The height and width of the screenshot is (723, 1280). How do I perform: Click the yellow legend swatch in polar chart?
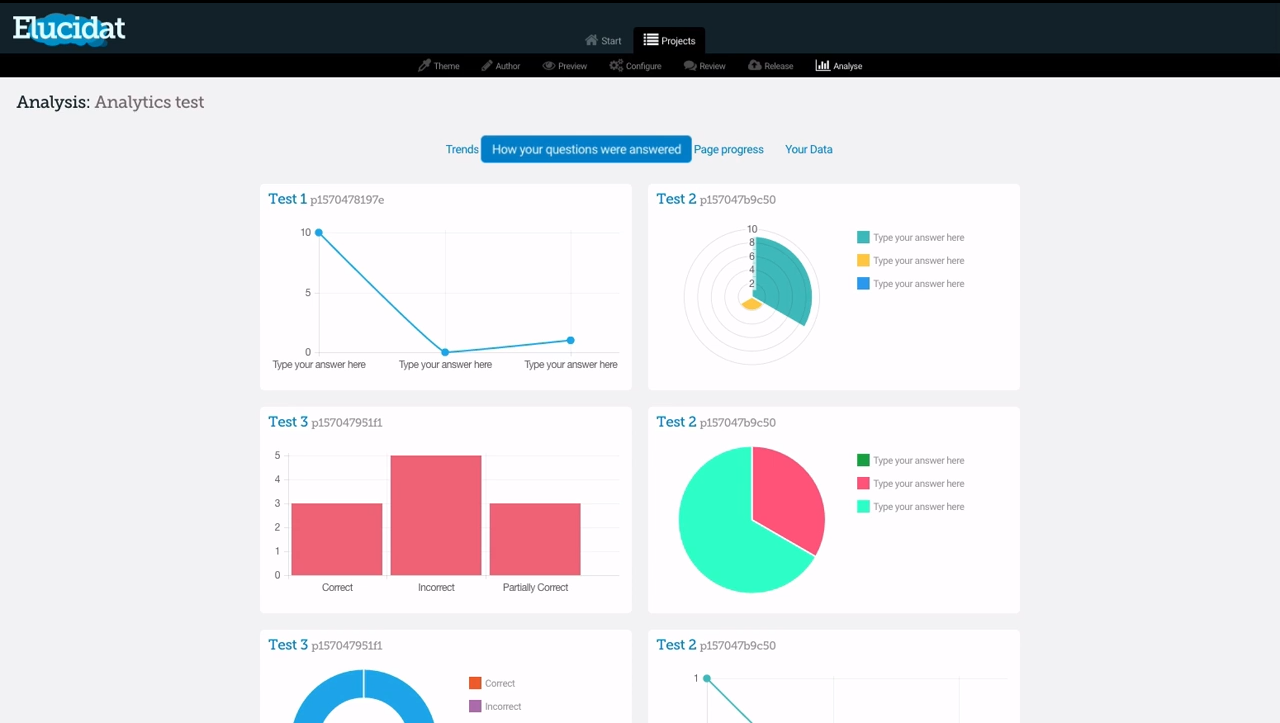click(x=863, y=261)
